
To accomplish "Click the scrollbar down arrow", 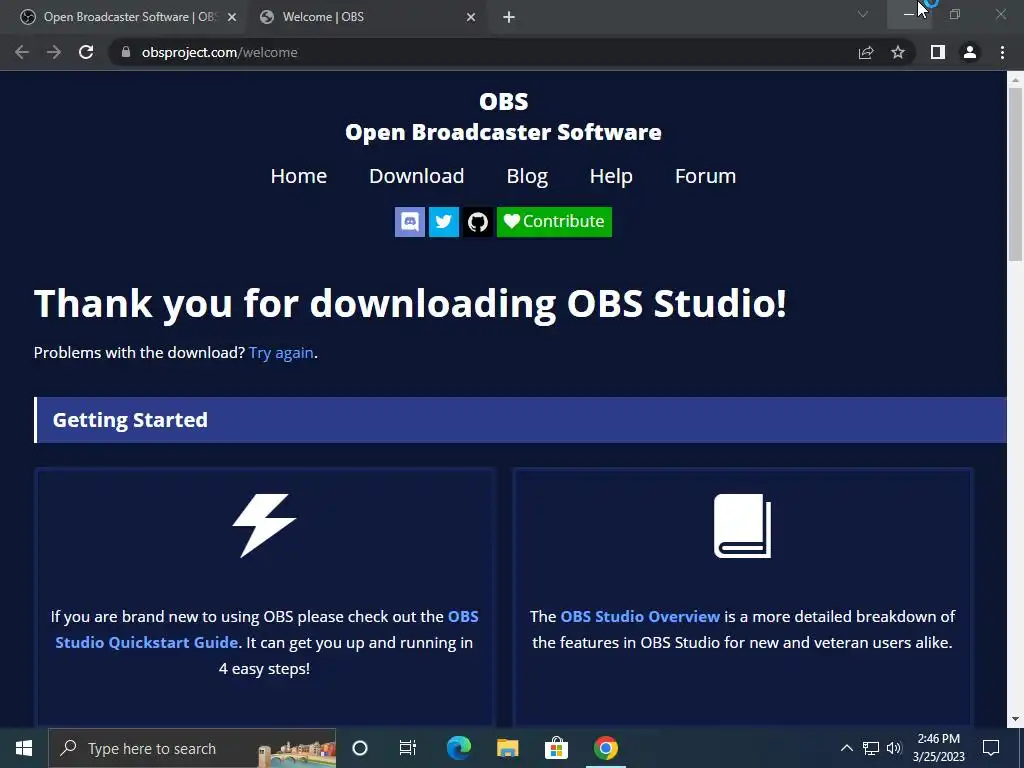I will pyautogui.click(x=1015, y=719).
